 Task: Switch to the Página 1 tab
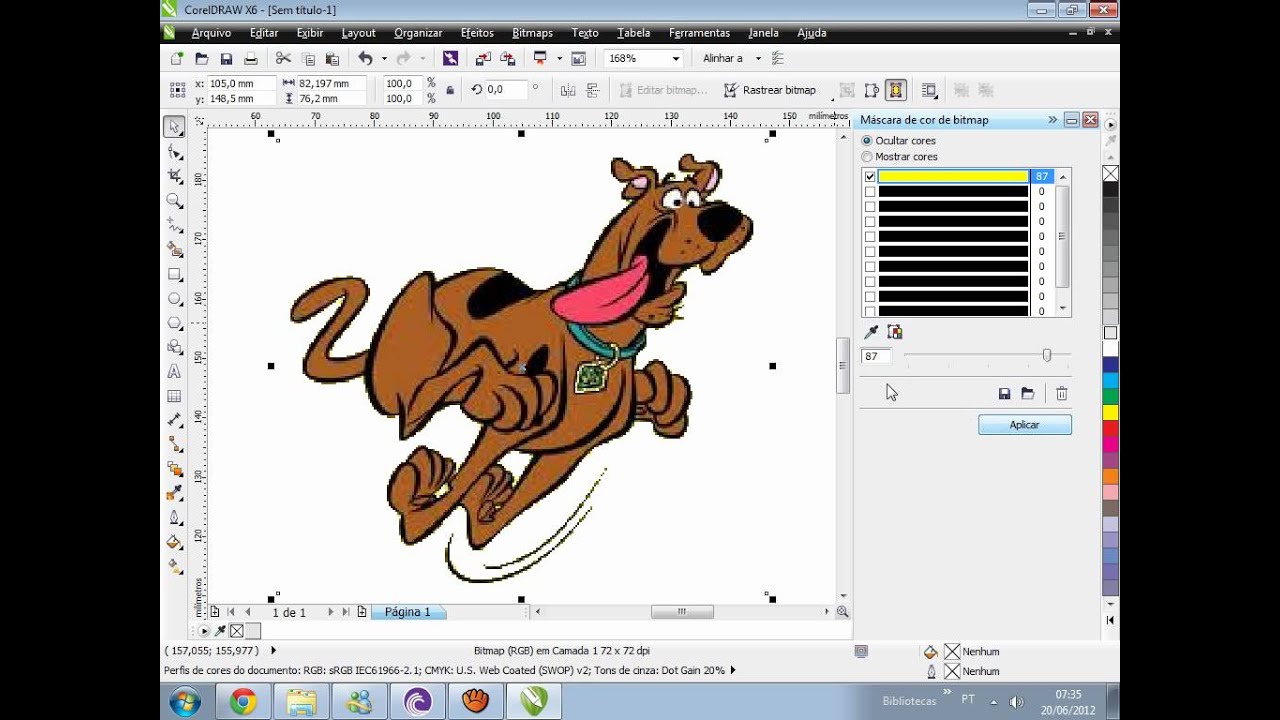408,612
